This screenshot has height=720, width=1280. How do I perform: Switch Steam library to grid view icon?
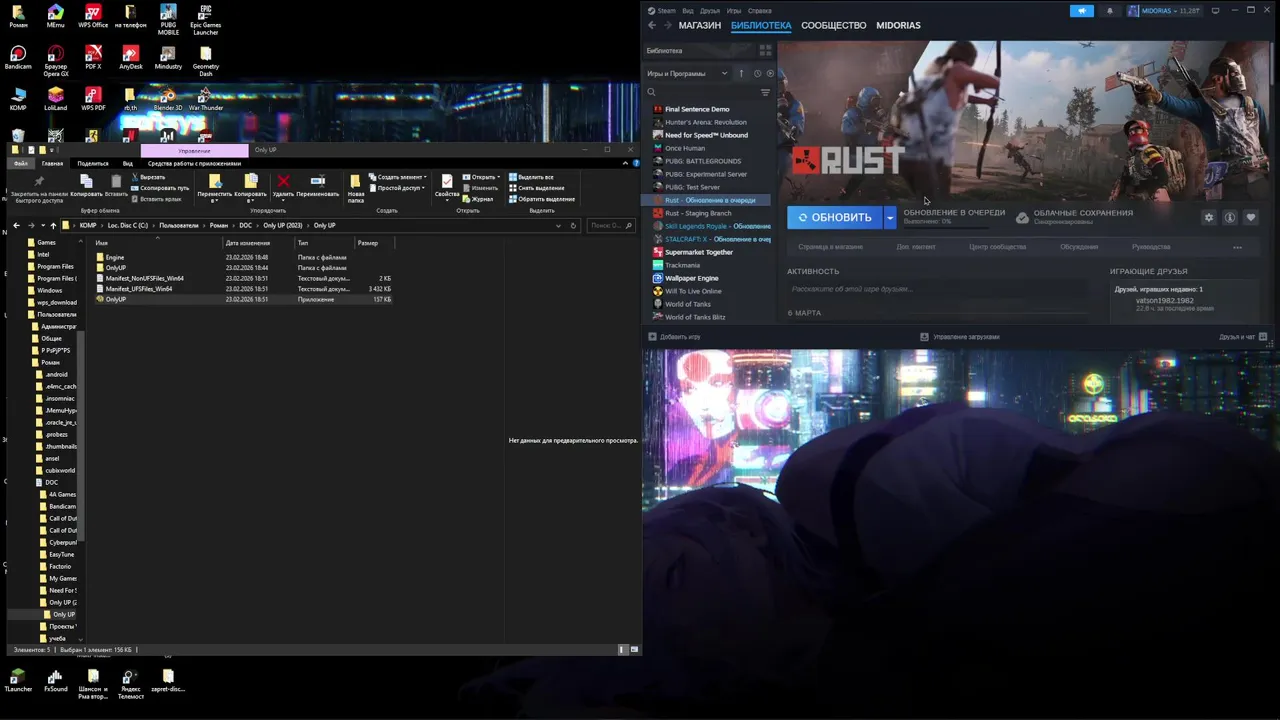tap(765, 50)
